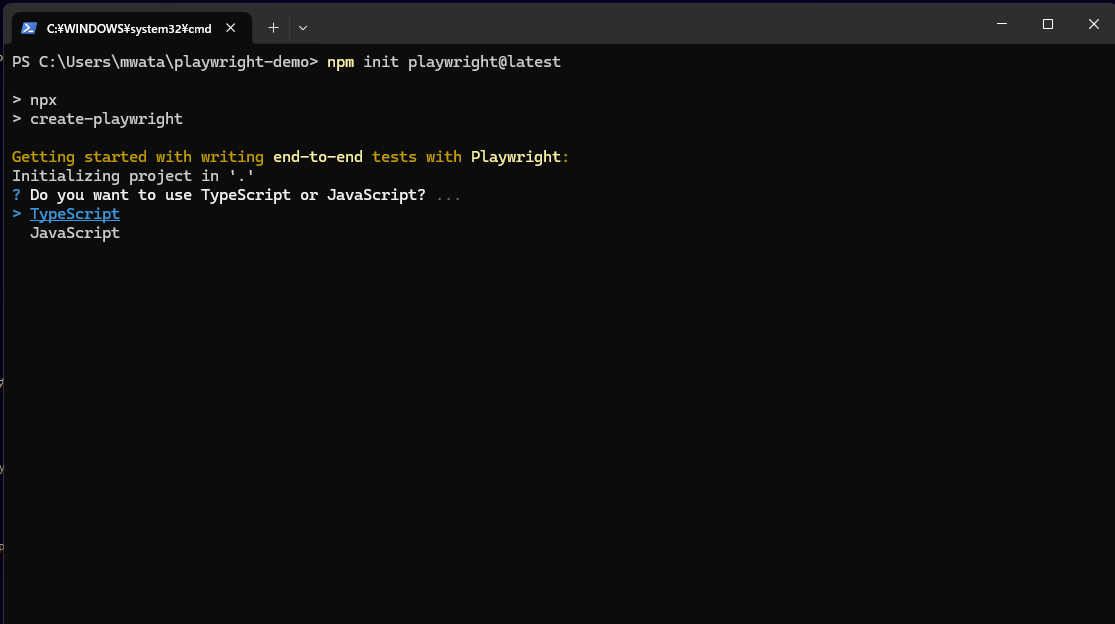
Task: Click the 'npm init playwright@latest' command text
Action: tap(444, 62)
